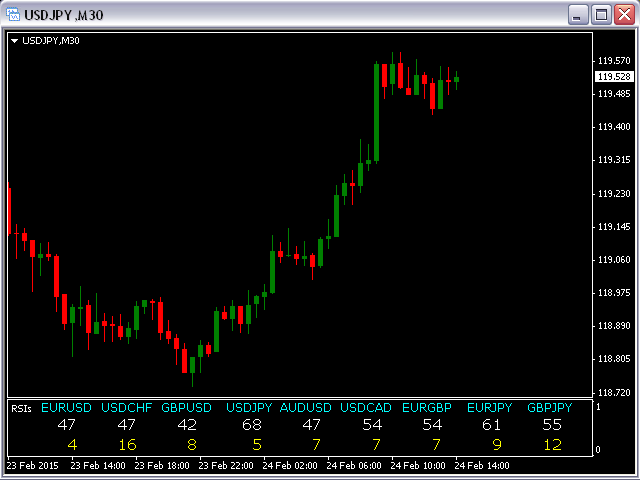Click the yellow value 8 under GBPUSD
This screenshot has height=480, width=640.
[192, 444]
